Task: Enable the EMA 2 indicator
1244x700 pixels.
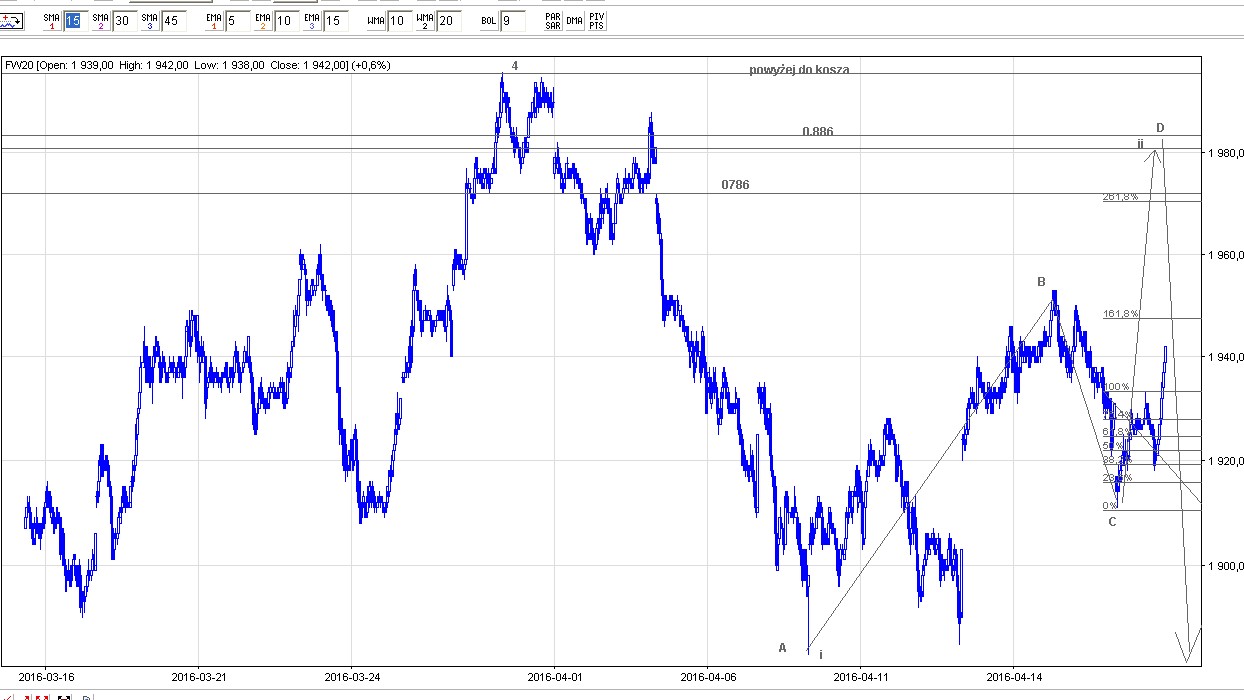Action: (261, 21)
